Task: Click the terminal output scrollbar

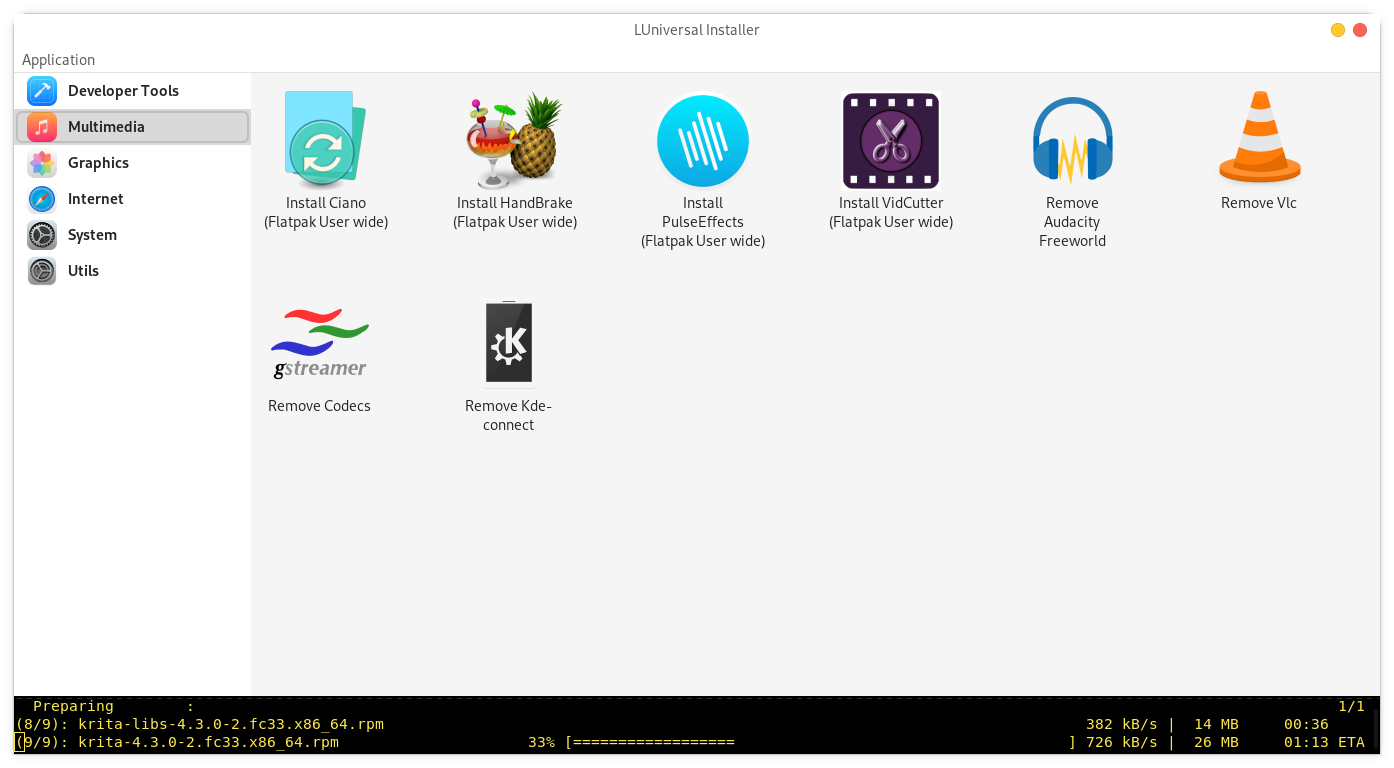Action: [x=1376, y=728]
